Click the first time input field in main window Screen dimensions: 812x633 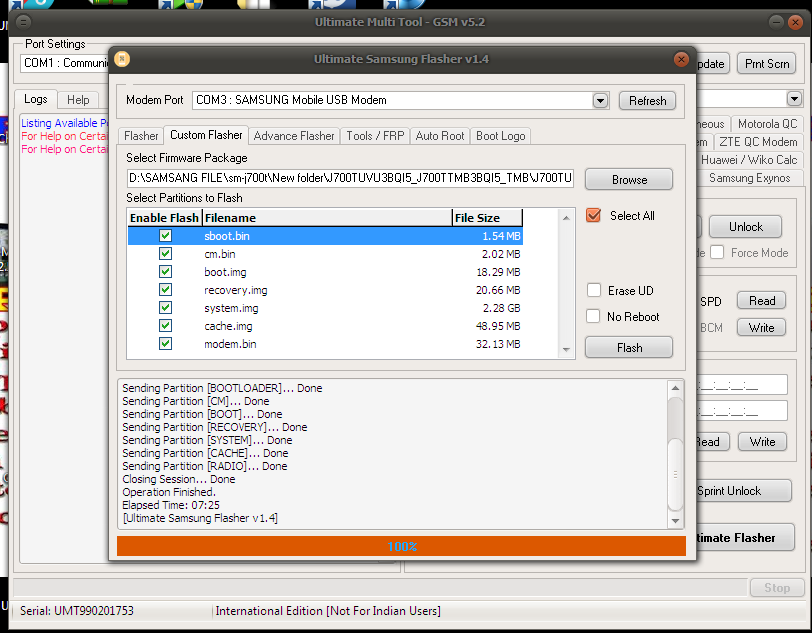click(x=742, y=385)
